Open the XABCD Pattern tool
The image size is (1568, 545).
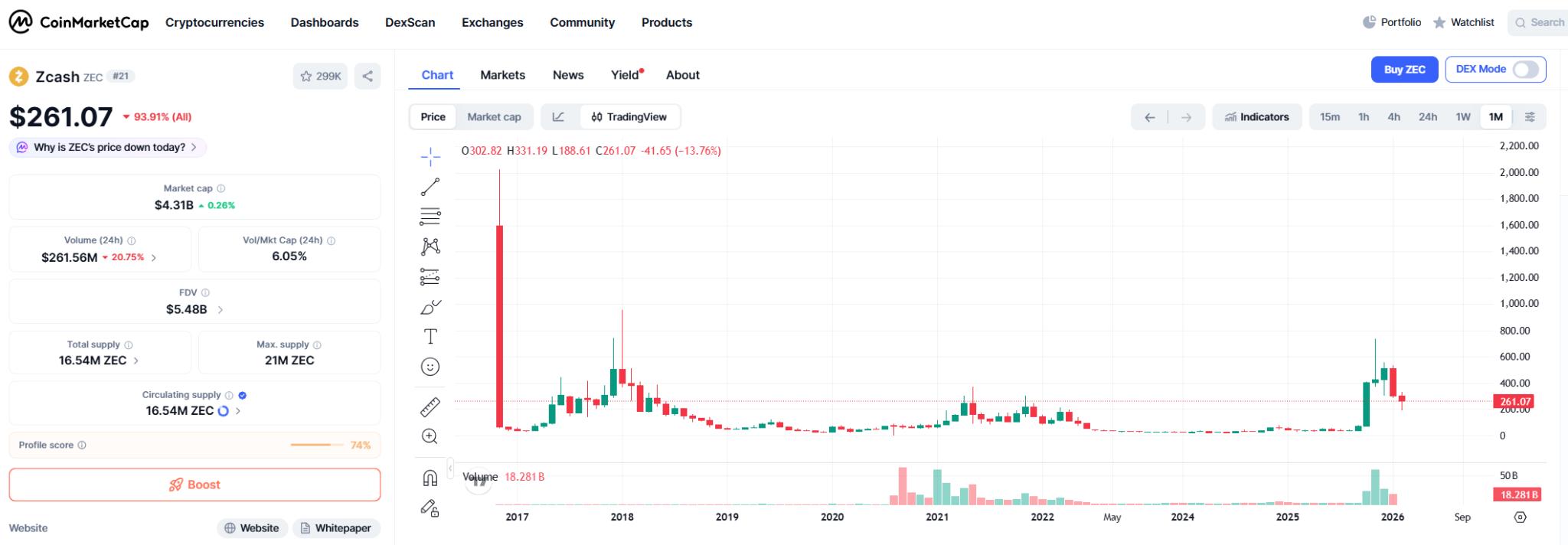click(431, 245)
